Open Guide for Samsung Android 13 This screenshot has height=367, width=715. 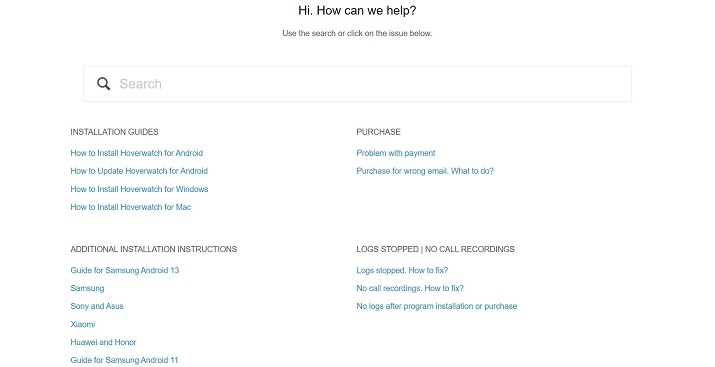[x=124, y=270]
